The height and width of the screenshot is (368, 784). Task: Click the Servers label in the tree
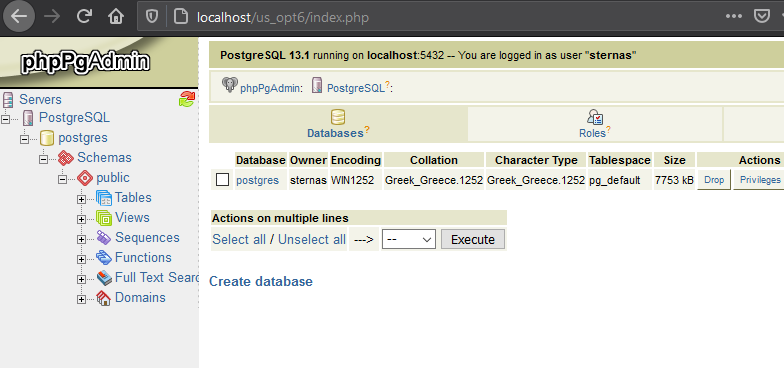[x=40, y=100]
